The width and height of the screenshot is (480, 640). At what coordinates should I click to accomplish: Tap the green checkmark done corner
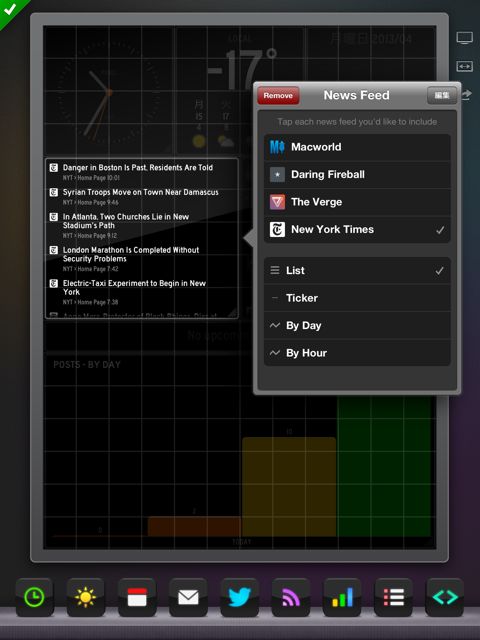click(10, 9)
